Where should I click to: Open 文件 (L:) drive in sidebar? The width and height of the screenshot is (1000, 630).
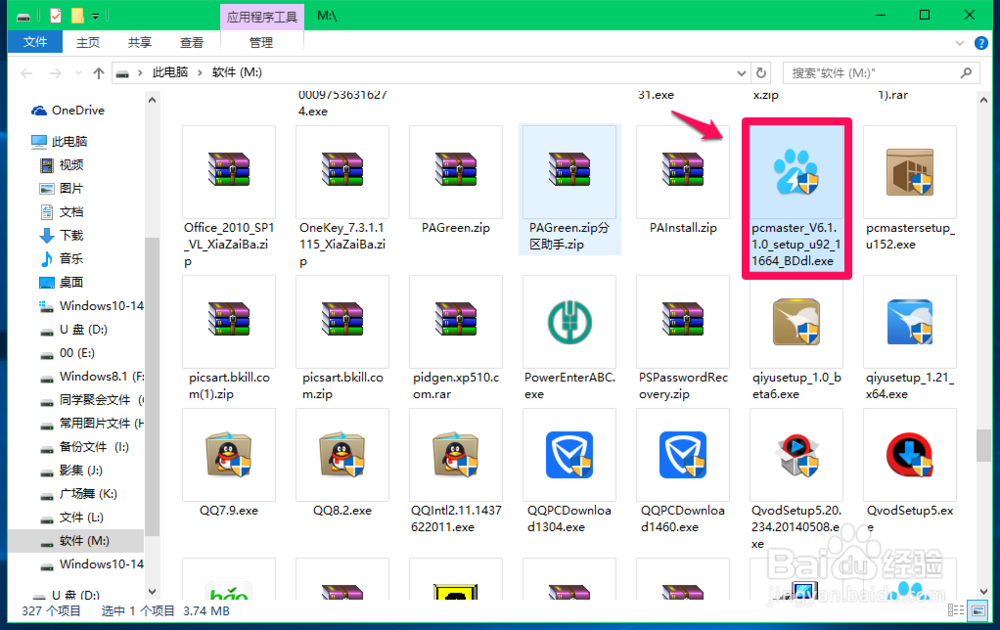(x=81, y=517)
